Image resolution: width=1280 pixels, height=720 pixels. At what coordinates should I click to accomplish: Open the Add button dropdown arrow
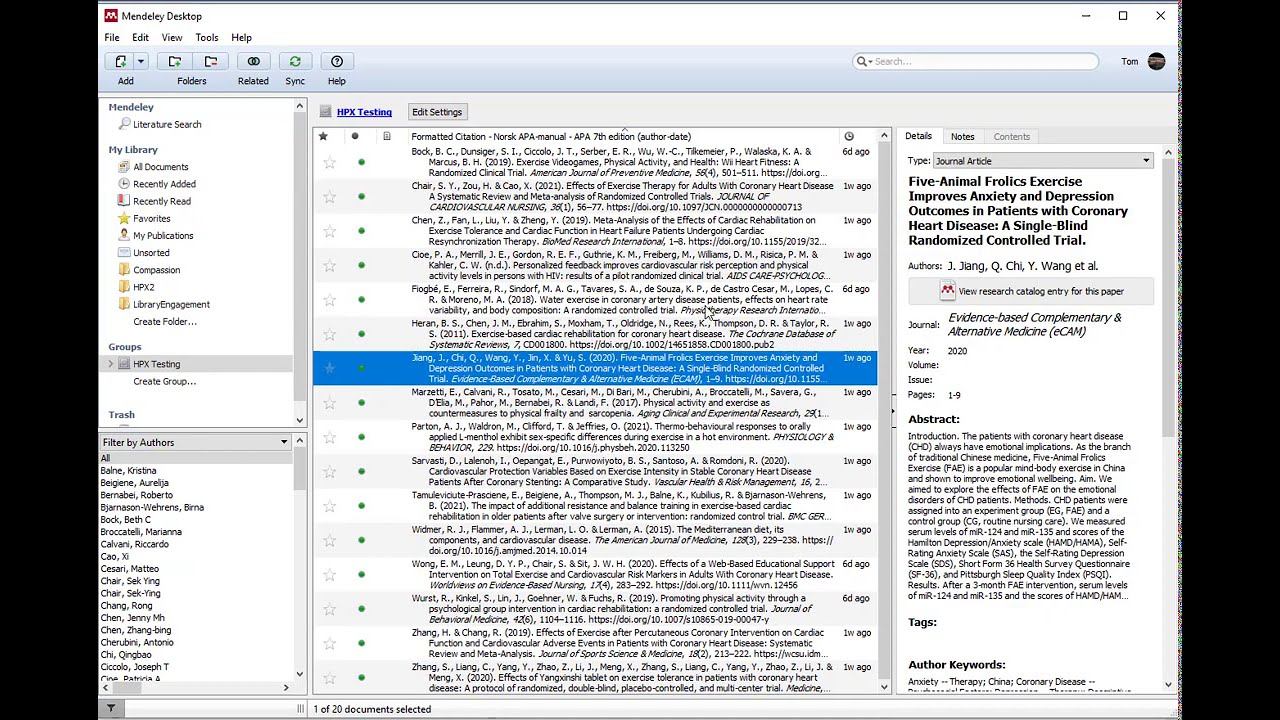tap(141, 61)
